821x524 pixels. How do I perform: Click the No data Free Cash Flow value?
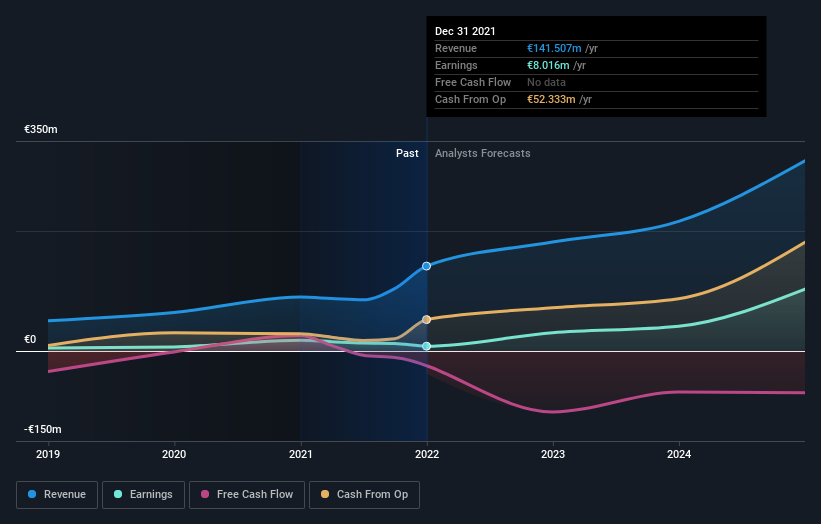click(546, 82)
